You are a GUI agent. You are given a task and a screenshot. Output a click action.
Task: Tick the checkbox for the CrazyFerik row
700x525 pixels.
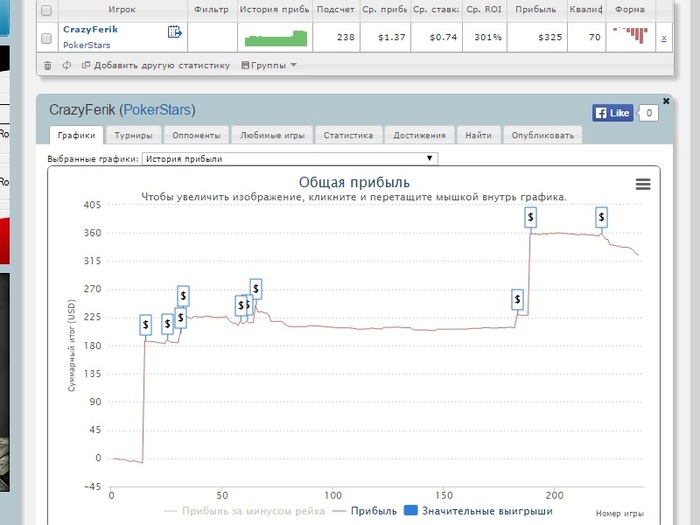tap(46, 39)
